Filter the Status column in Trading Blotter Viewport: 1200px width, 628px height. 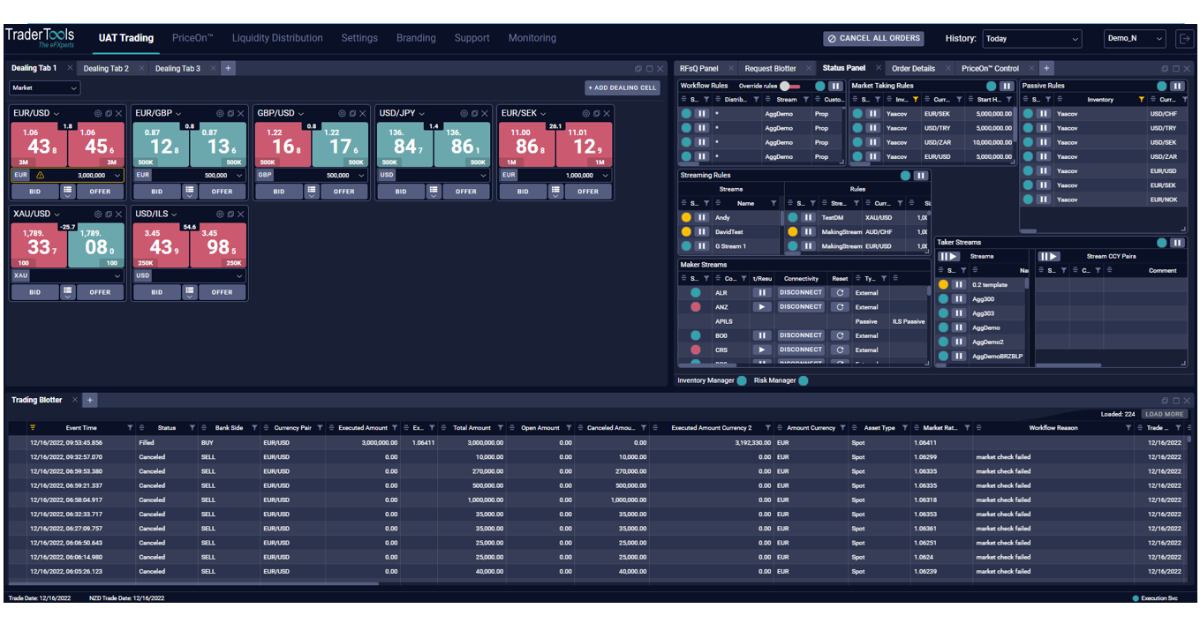point(193,428)
